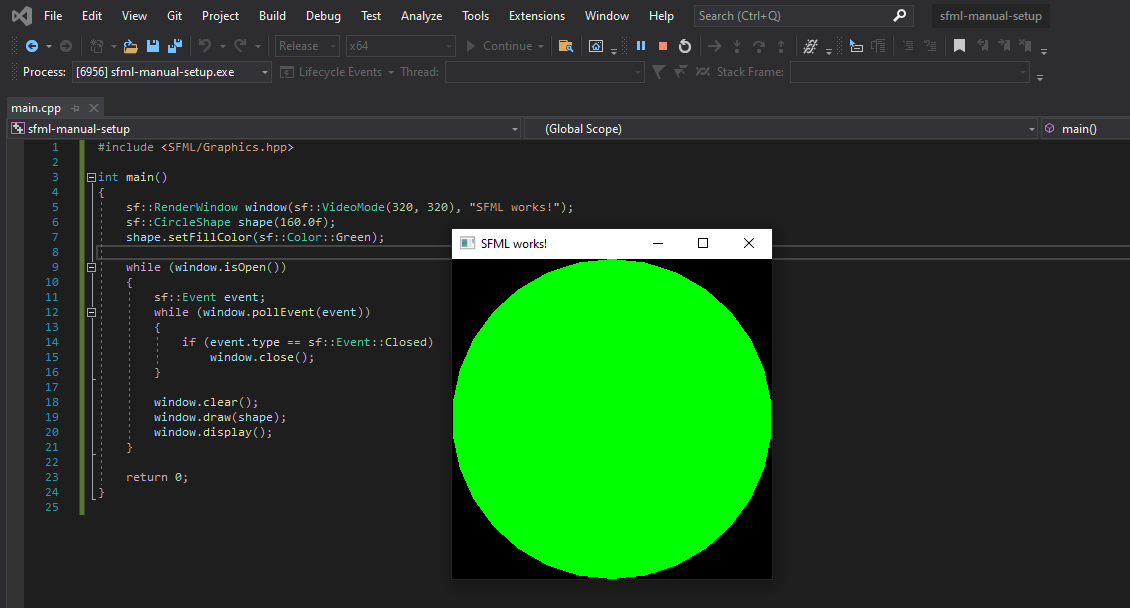Screen dimensions: 1130x608
Task: Toggle the flagged threads filter
Action: [x=657, y=72]
